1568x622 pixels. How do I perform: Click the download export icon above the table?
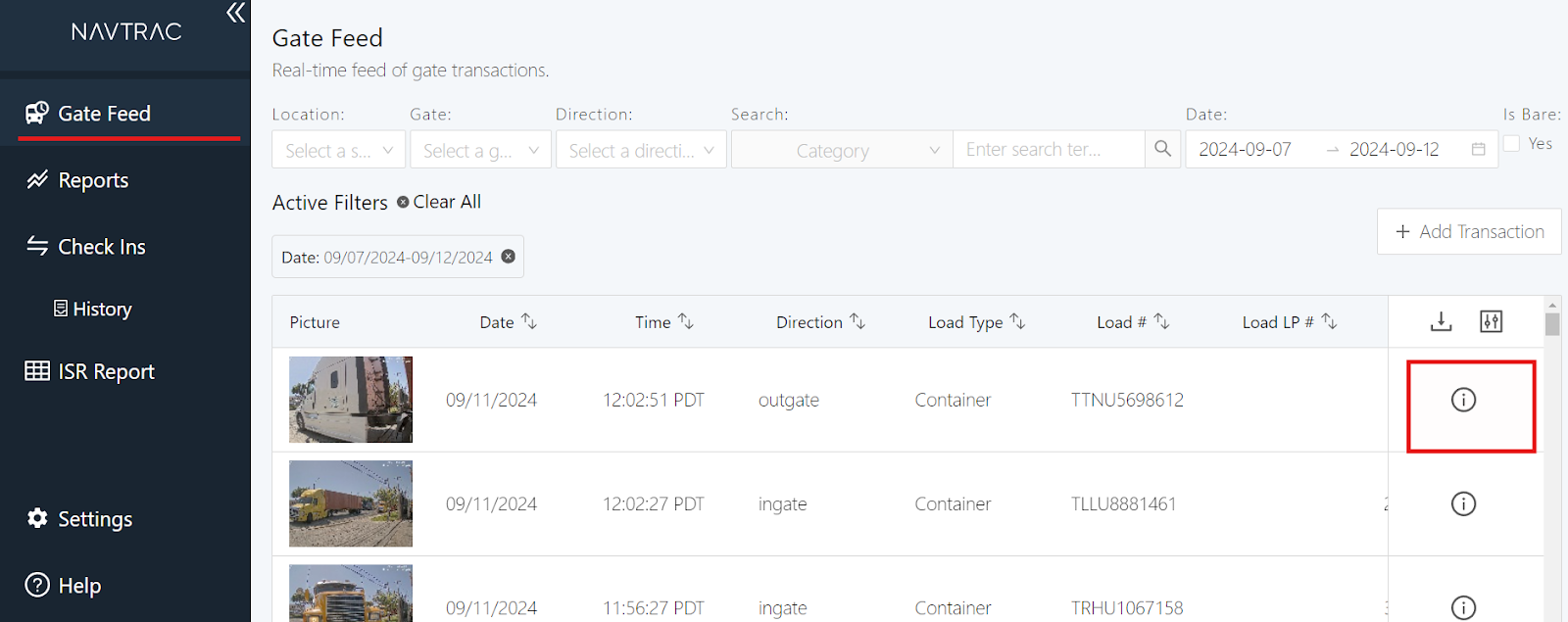[1440, 321]
